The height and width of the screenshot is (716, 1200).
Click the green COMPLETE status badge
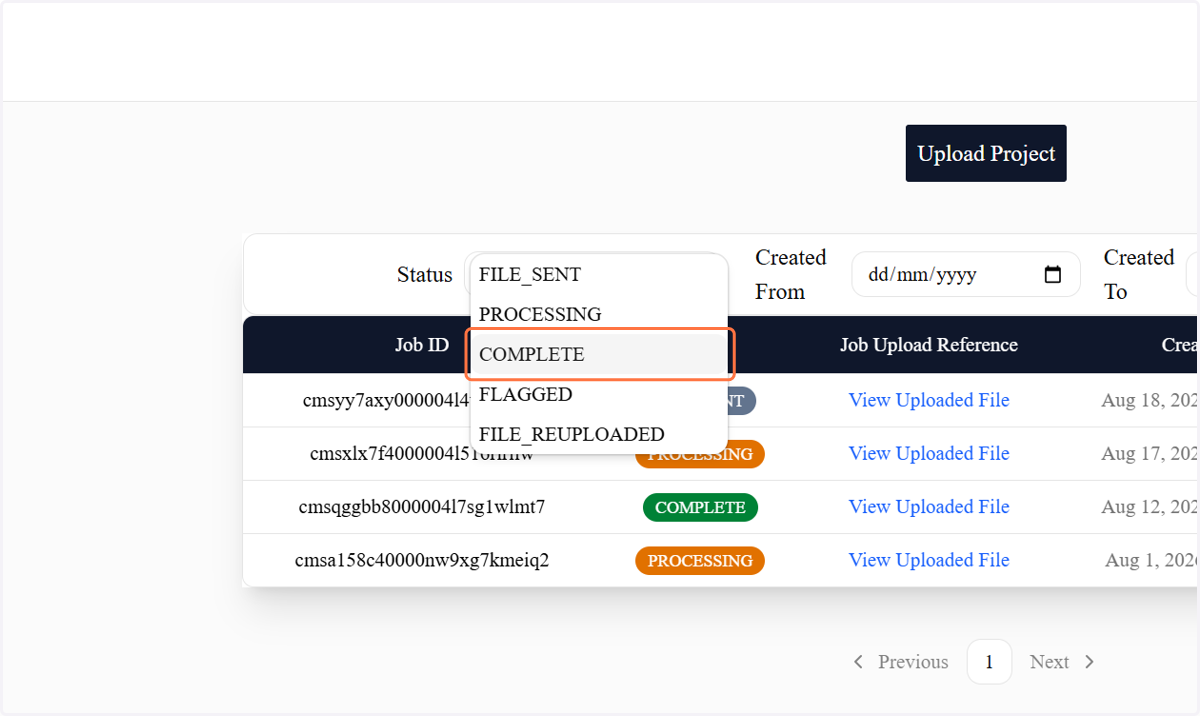[700, 507]
